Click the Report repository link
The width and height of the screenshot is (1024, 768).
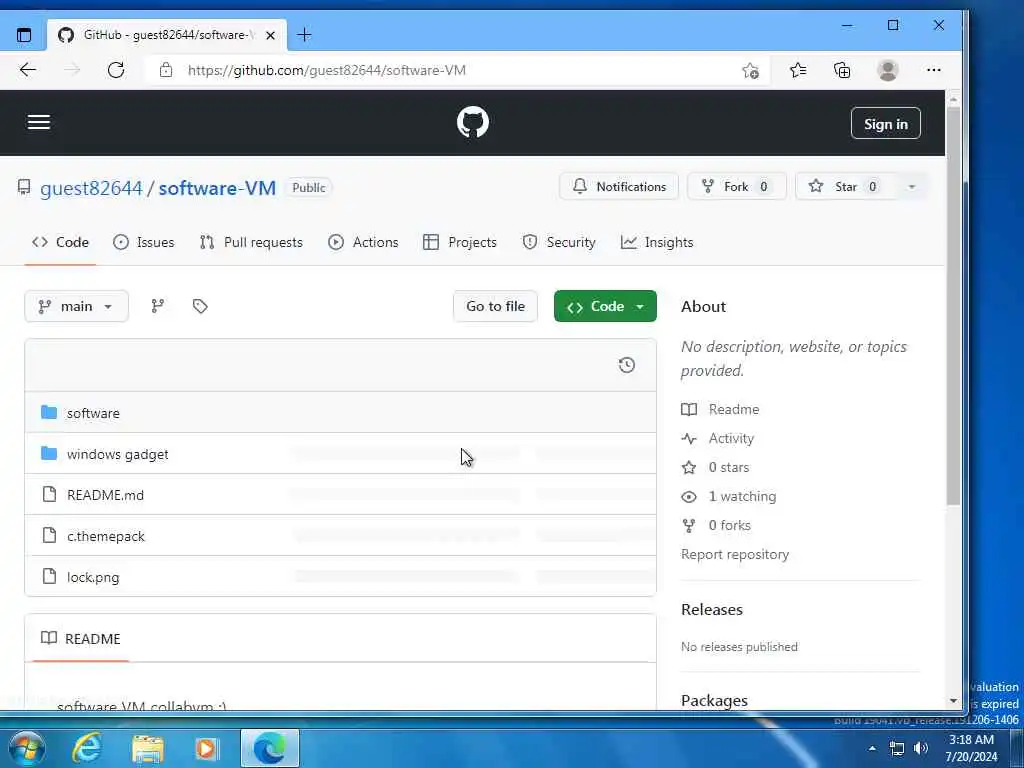pyautogui.click(x=735, y=554)
